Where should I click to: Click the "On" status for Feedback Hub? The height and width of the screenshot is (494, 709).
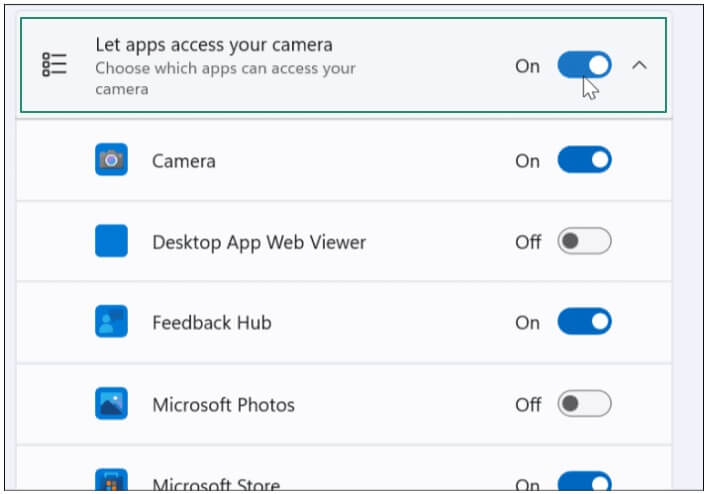point(527,323)
